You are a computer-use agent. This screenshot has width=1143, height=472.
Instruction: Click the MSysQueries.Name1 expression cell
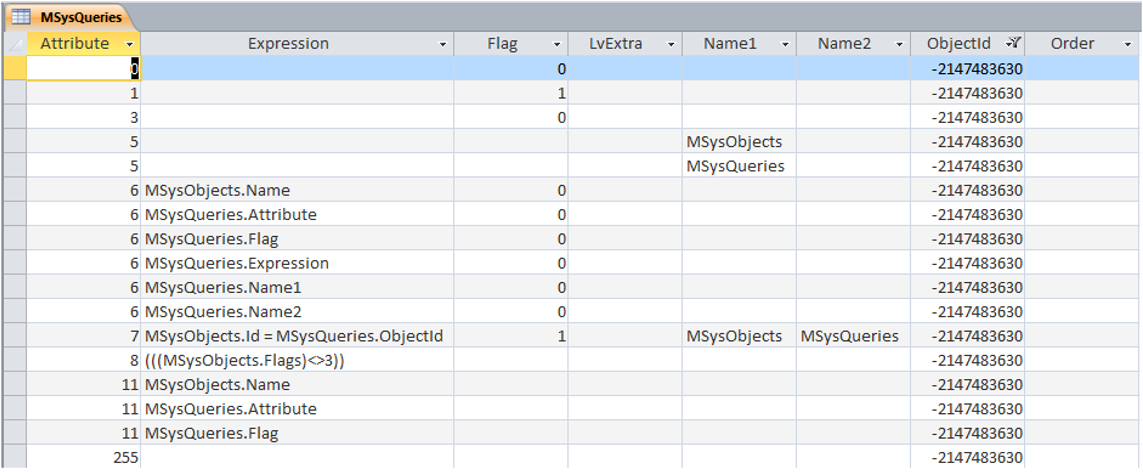click(297, 288)
